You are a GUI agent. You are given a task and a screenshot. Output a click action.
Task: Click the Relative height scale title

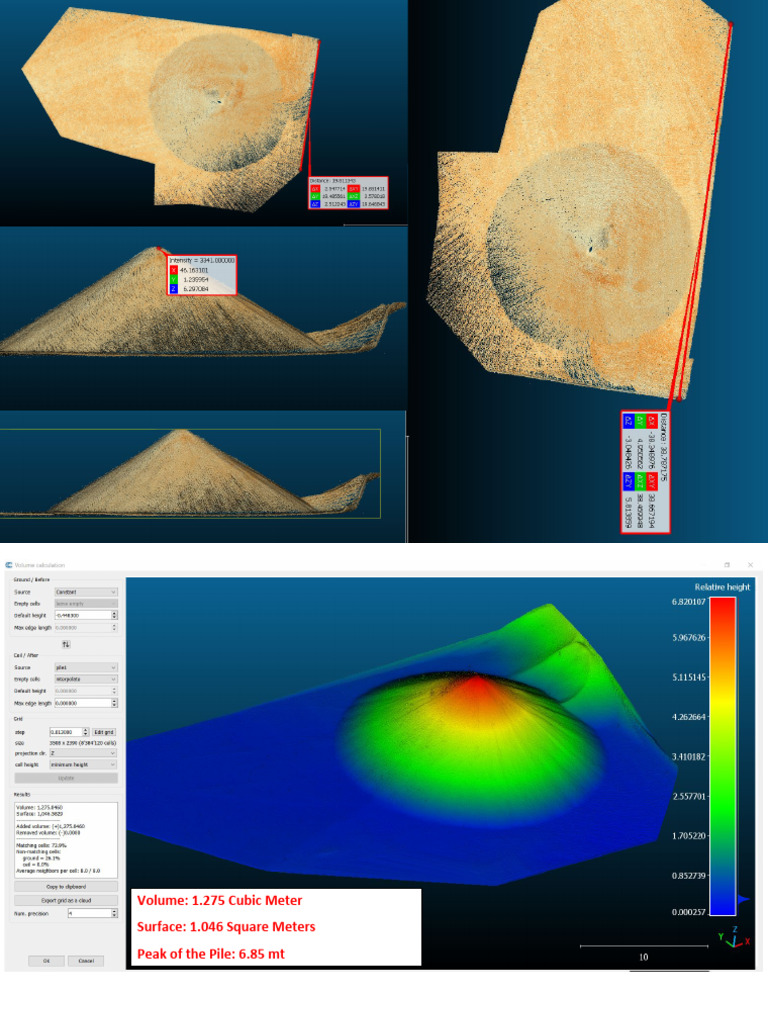pyautogui.click(x=722, y=587)
